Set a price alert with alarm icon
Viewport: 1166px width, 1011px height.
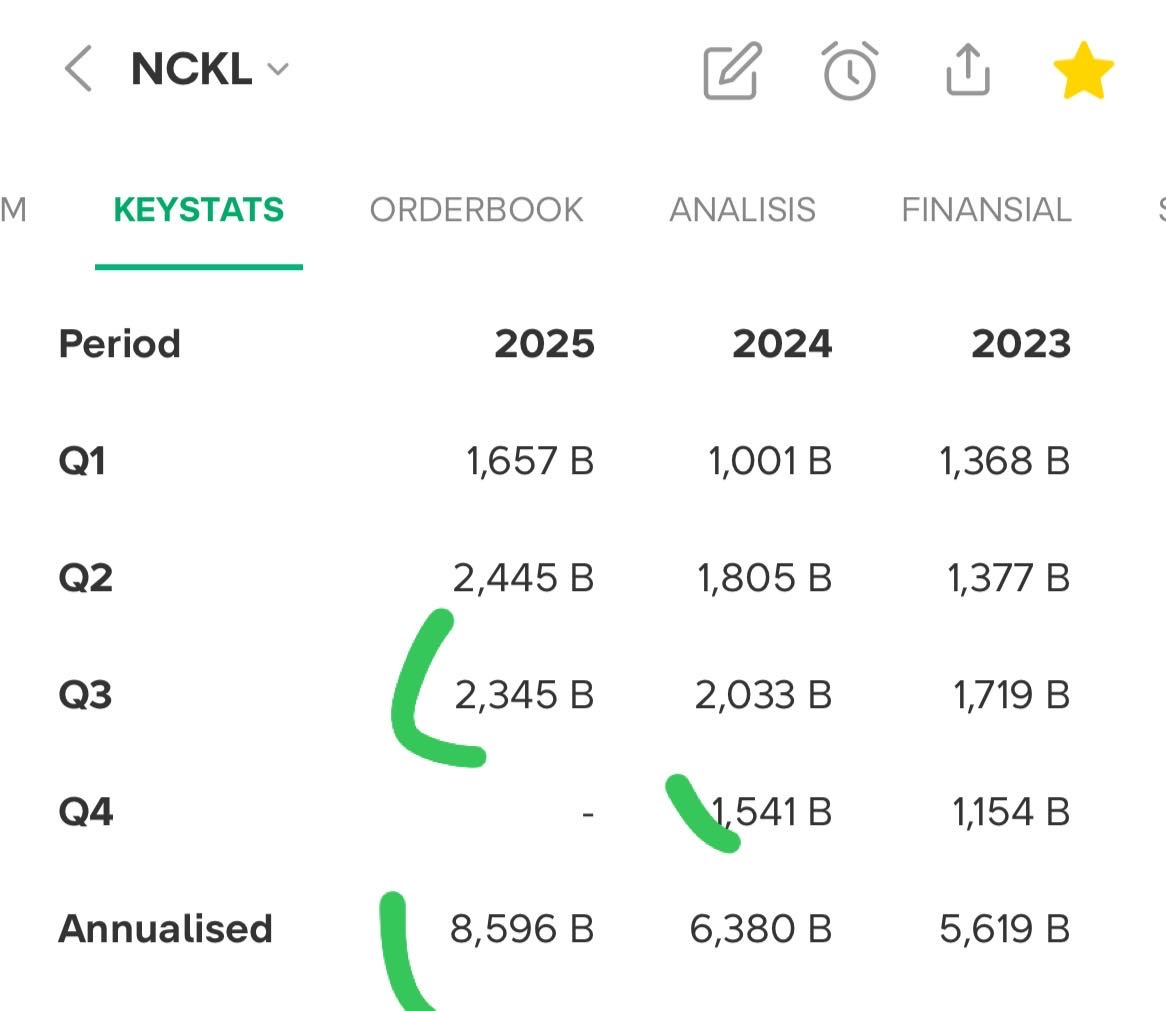(x=849, y=72)
